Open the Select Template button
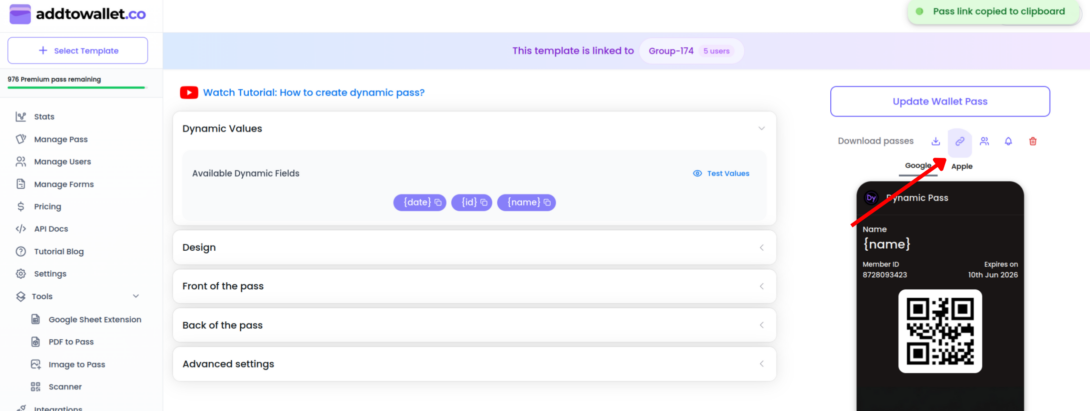Image resolution: width=1090 pixels, height=411 pixels. coord(78,51)
